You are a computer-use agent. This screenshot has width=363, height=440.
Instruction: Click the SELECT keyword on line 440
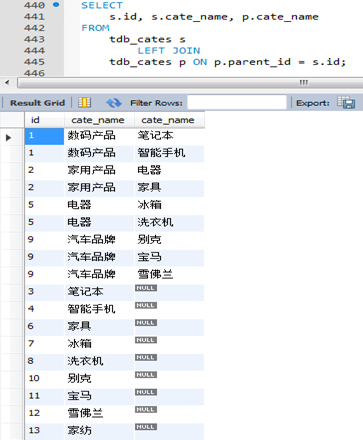pos(102,5)
